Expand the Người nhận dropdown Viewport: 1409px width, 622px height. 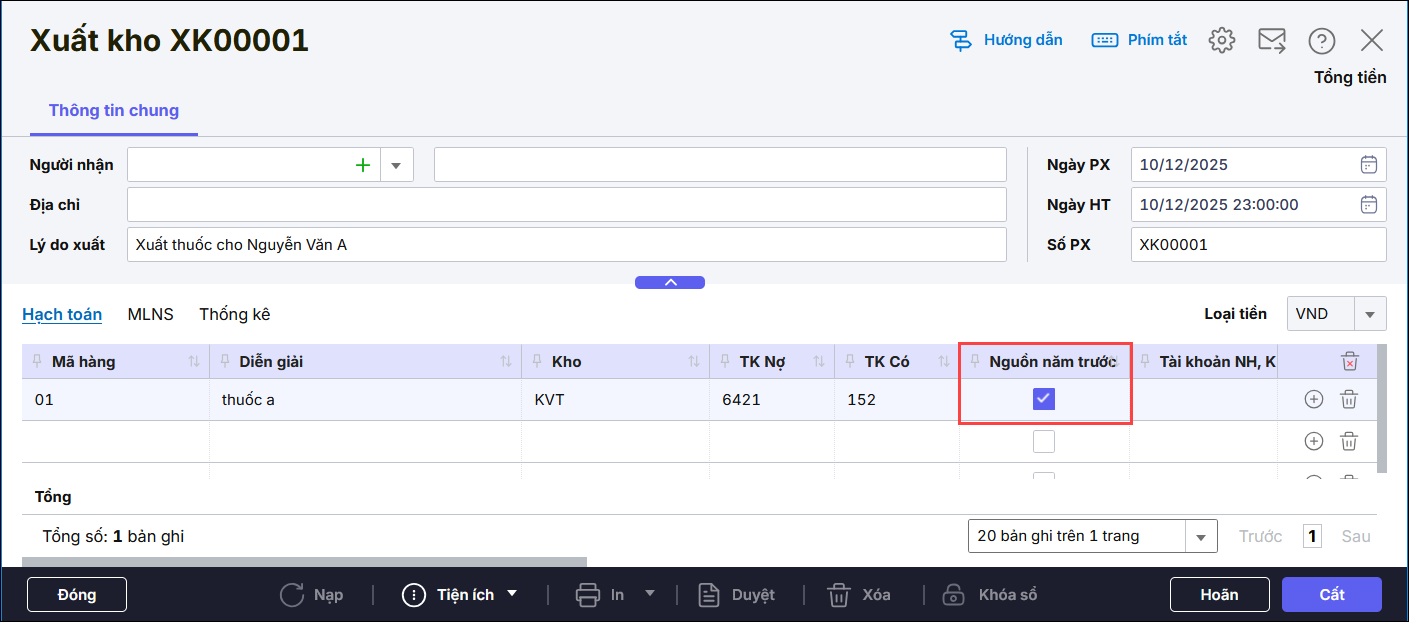coord(396,165)
